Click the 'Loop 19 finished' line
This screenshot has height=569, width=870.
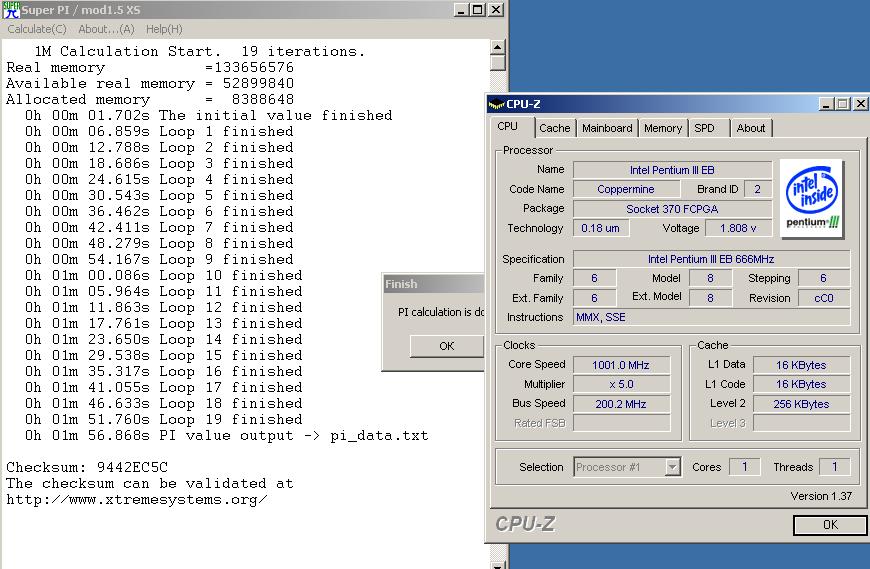[164, 420]
